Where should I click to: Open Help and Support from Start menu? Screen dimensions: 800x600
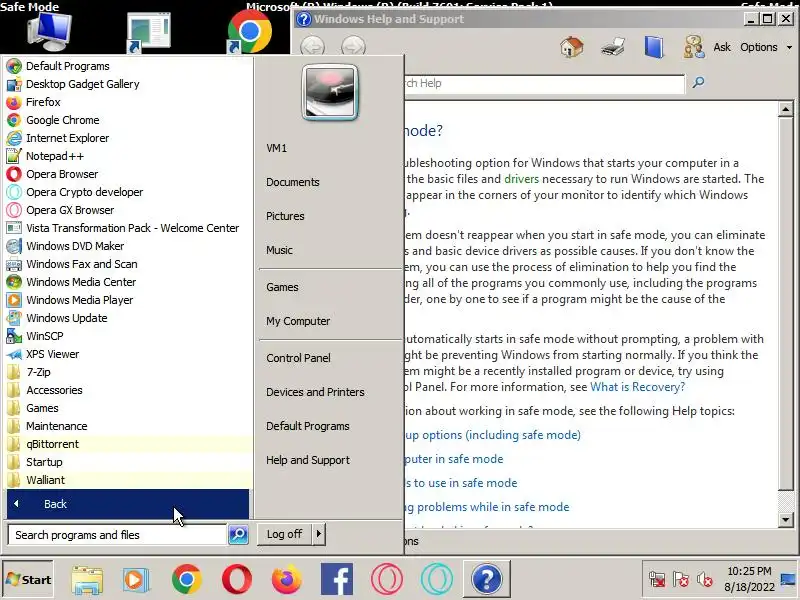308,460
